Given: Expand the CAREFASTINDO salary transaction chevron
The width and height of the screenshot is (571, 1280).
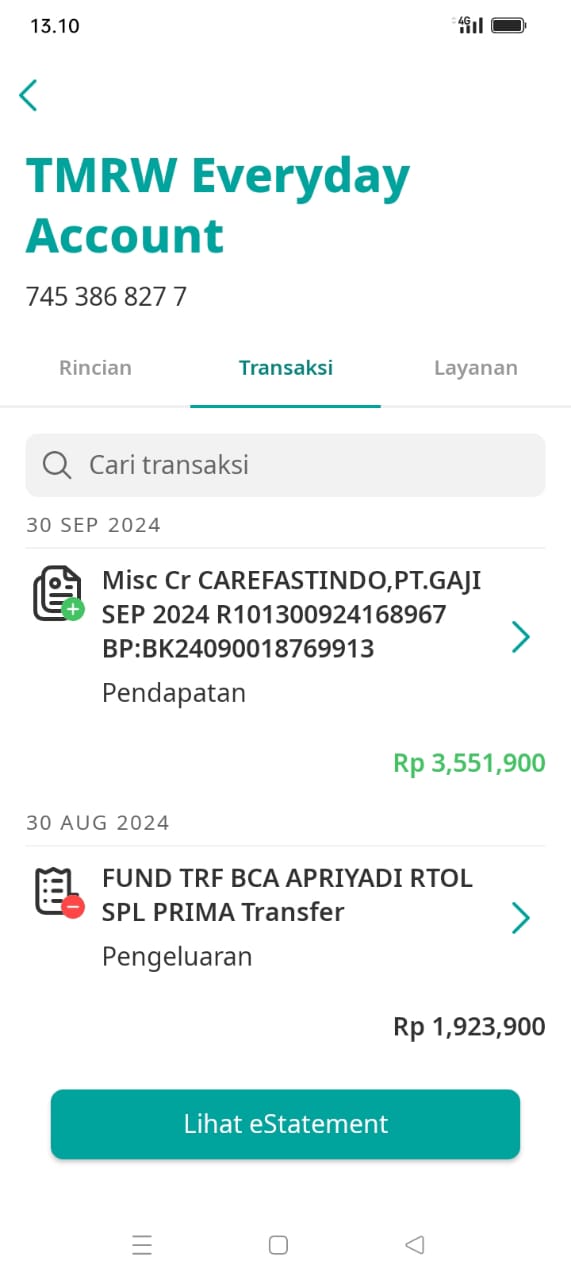Looking at the screenshot, I should [520, 637].
